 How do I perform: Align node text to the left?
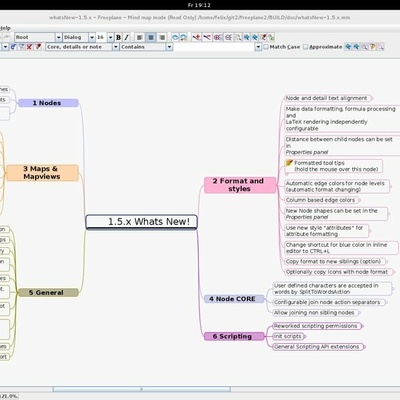click(x=140, y=37)
